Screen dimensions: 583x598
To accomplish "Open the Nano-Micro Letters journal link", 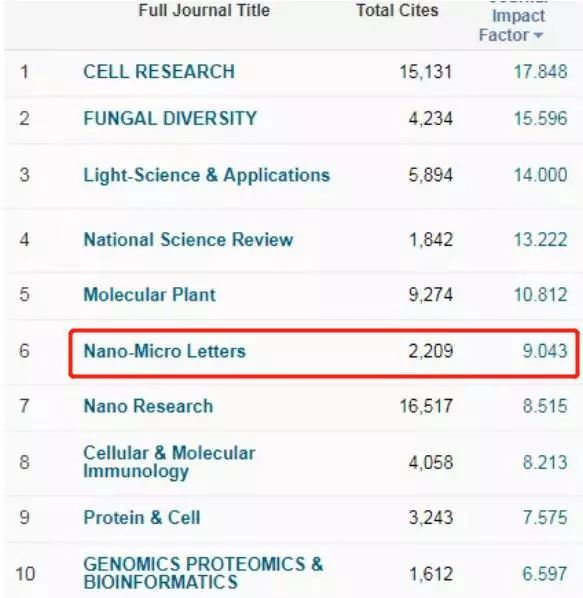I will [164, 351].
